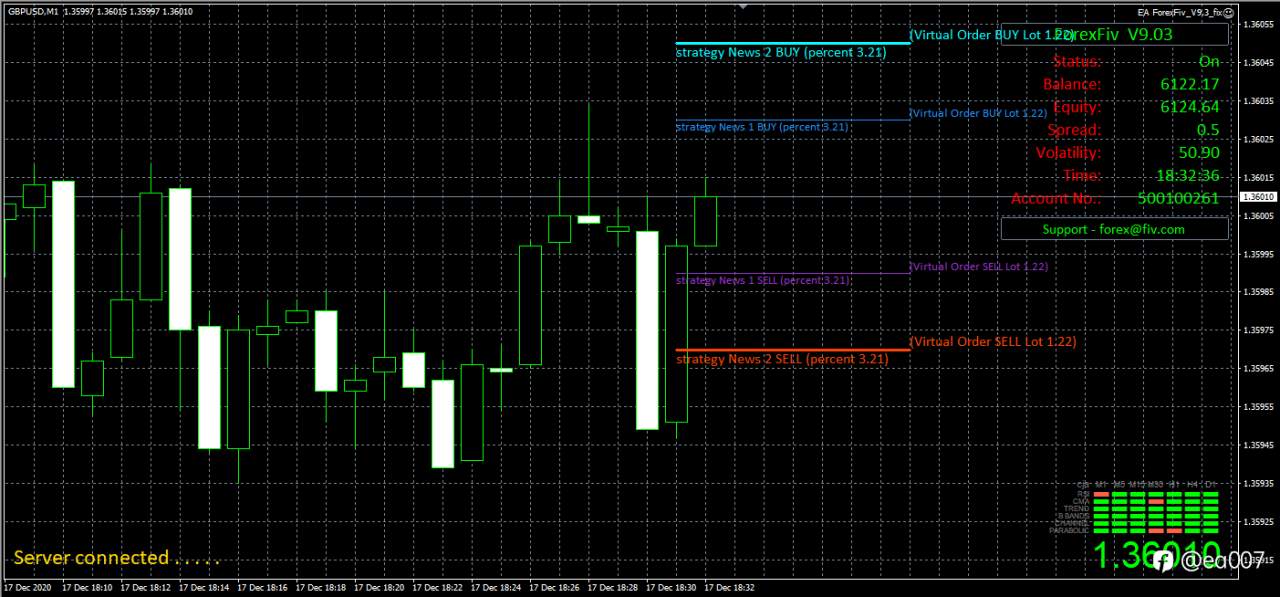Viewport: 1280px width, 597px height.
Task: Select the TREND indicator row label
Action: (x=1079, y=508)
